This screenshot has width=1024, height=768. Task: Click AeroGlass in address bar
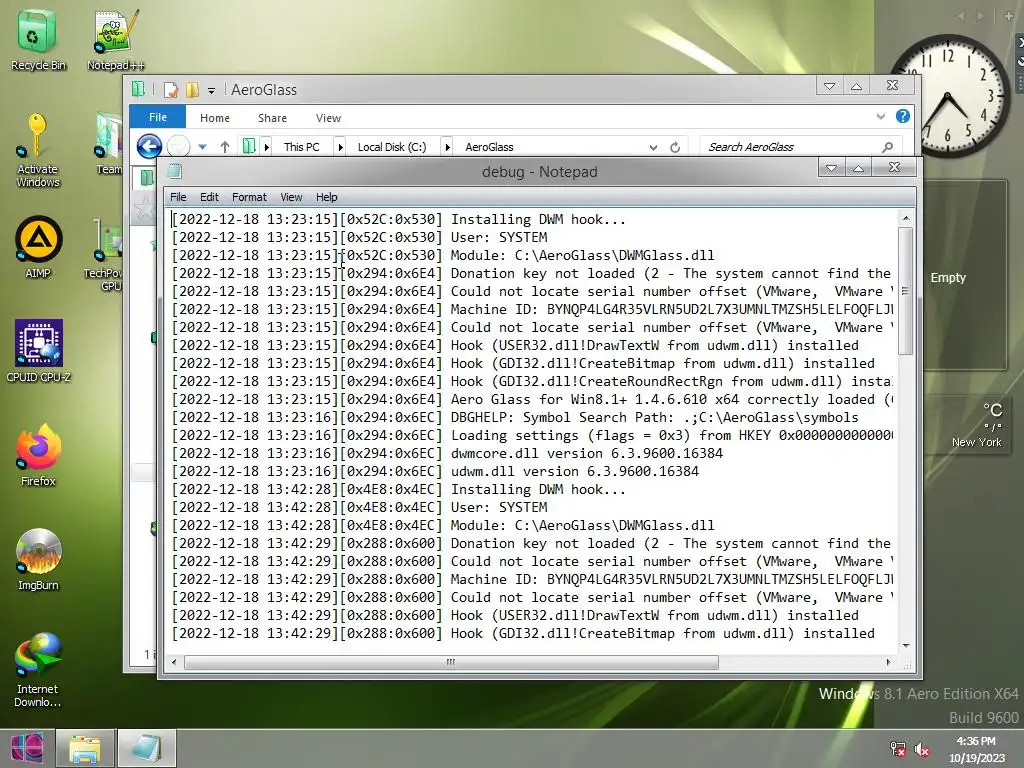click(x=489, y=147)
